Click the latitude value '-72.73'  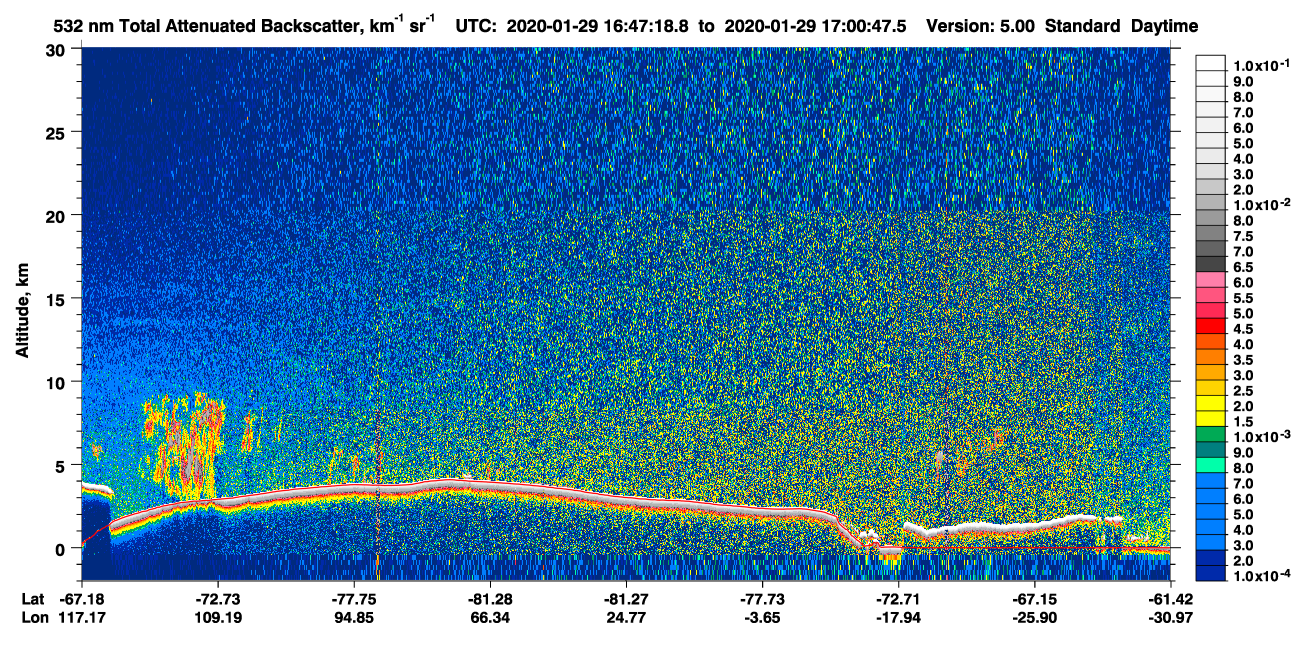(218, 598)
